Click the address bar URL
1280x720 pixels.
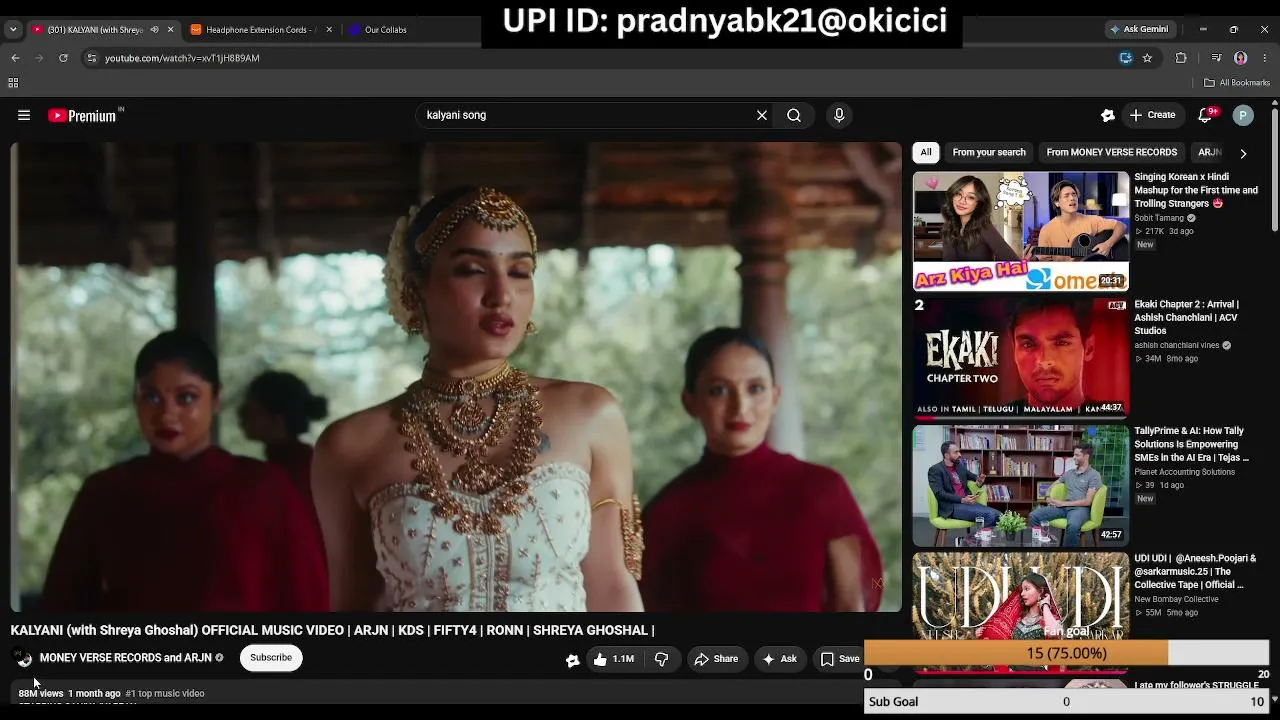pyautogui.click(x=182, y=58)
